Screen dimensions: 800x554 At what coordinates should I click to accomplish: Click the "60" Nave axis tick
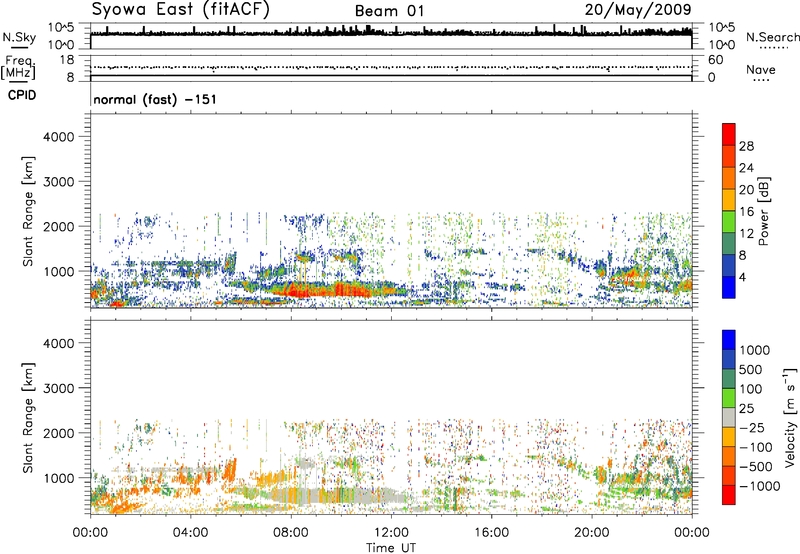tap(715, 60)
